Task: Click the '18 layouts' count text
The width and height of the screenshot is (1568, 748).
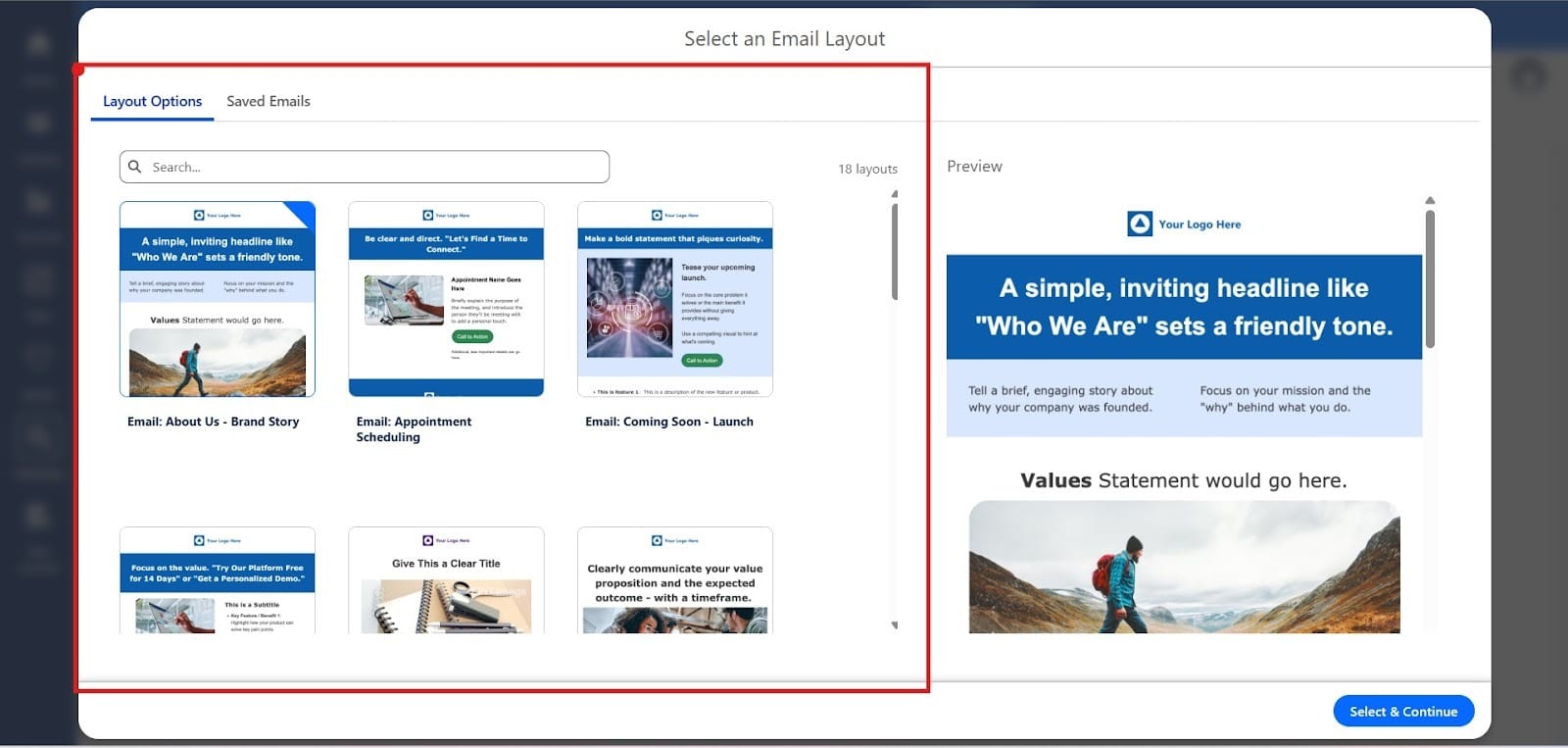Action: (x=867, y=169)
